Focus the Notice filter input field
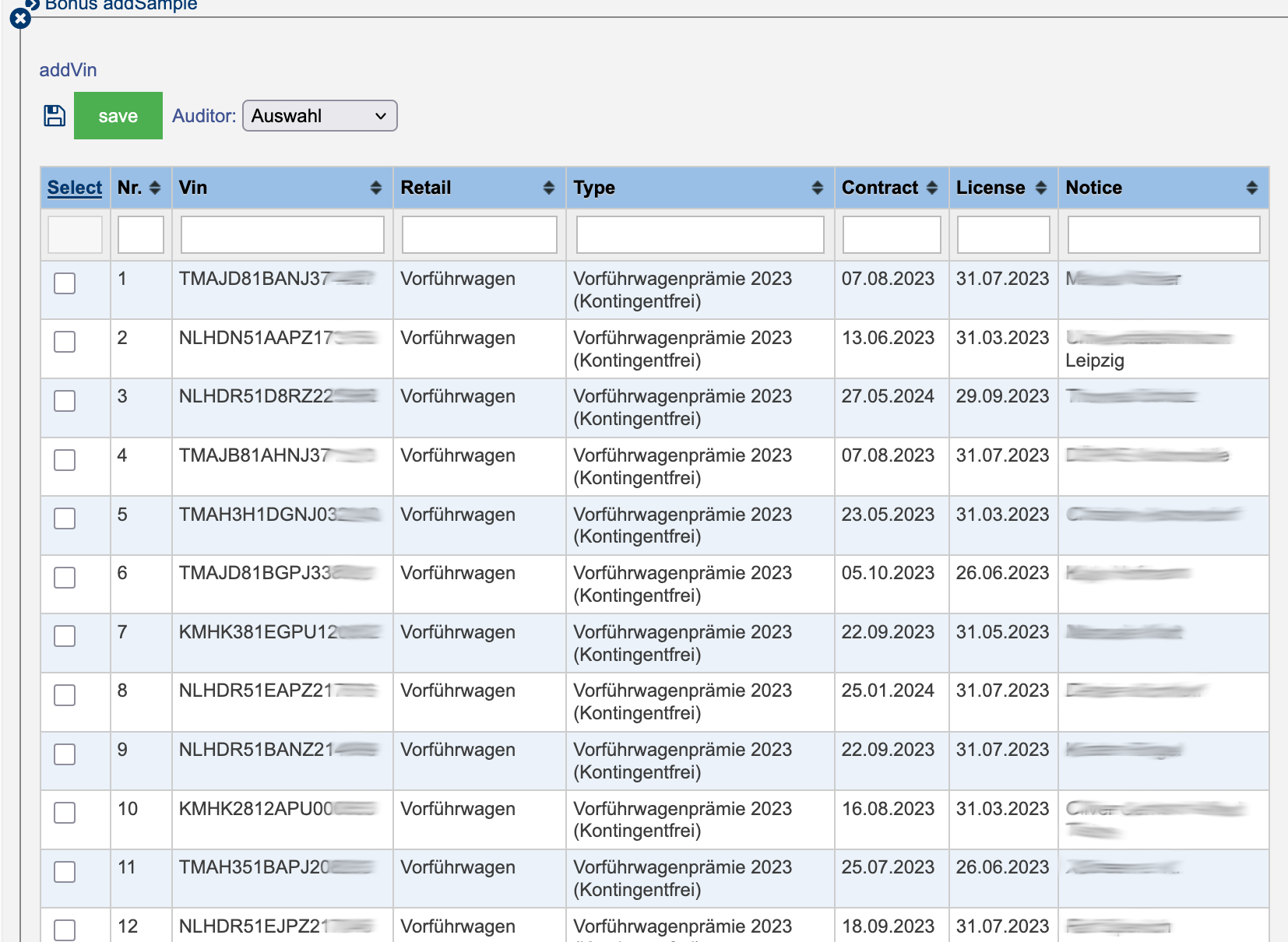 point(1163,234)
